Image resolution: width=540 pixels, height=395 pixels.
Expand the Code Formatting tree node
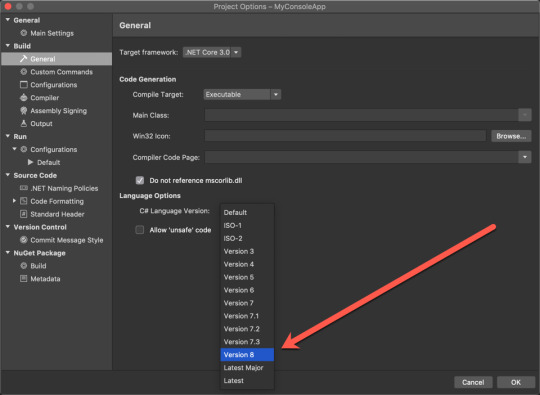pos(14,201)
